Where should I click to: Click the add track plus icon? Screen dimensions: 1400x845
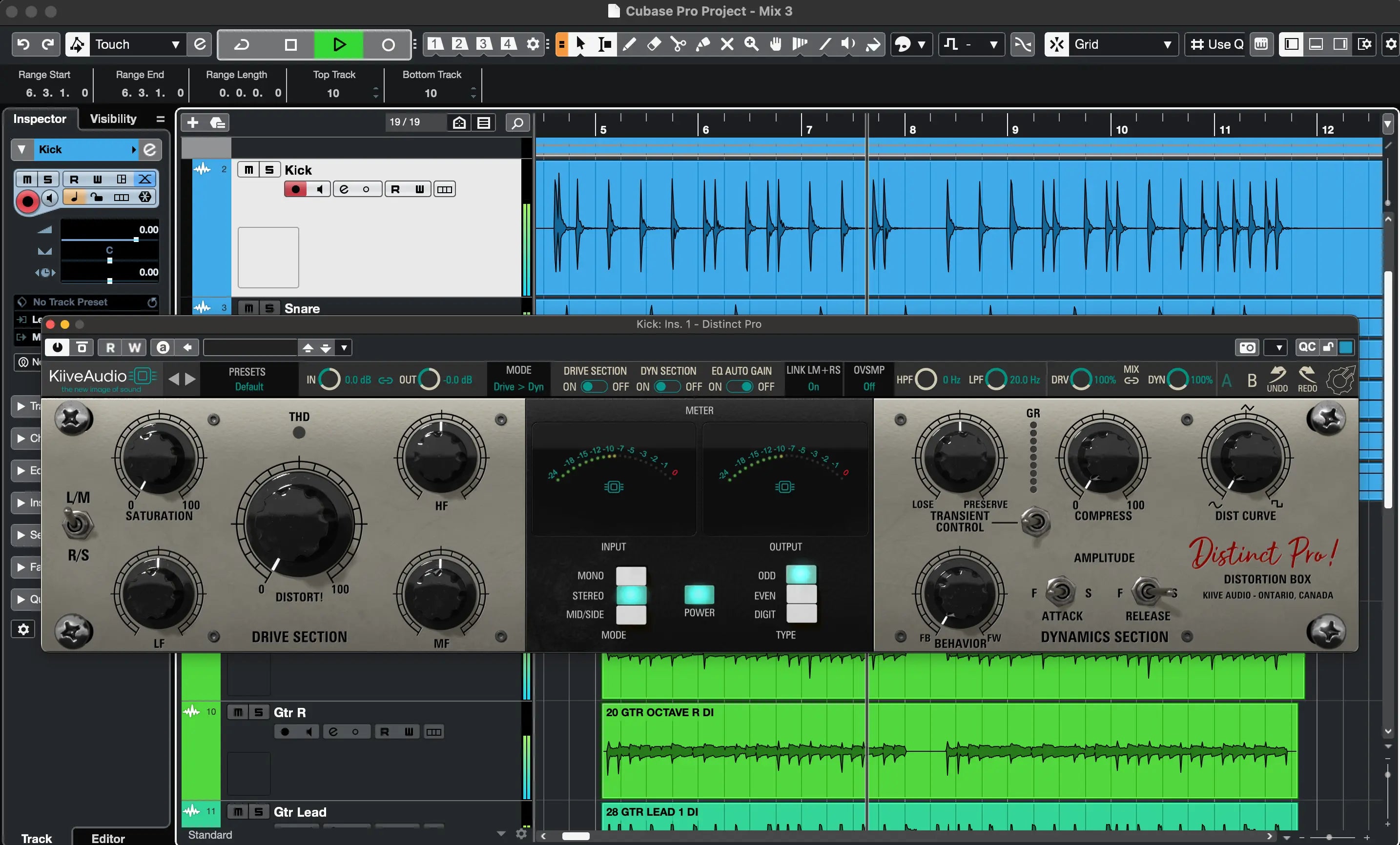(193, 122)
